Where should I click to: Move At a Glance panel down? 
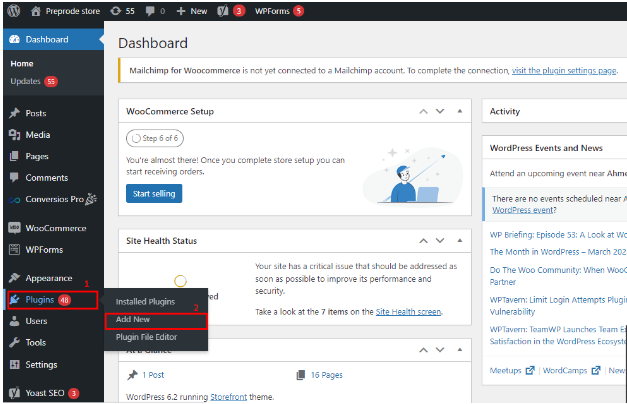click(440, 350)
